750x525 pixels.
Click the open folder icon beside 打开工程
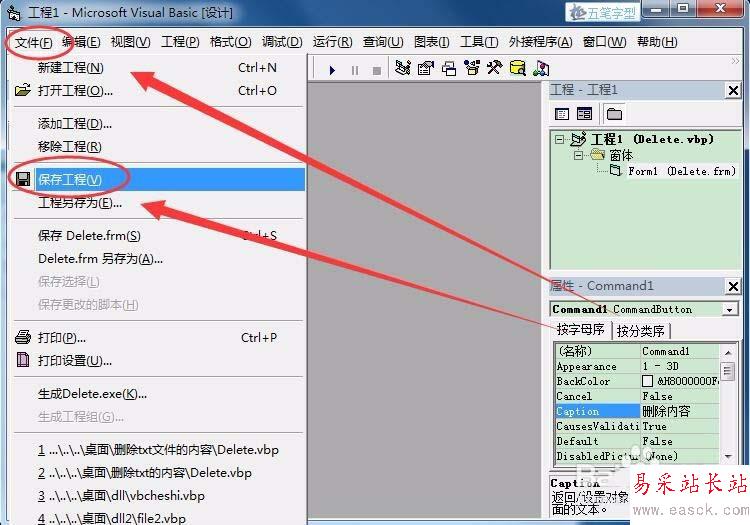[22, 90]
